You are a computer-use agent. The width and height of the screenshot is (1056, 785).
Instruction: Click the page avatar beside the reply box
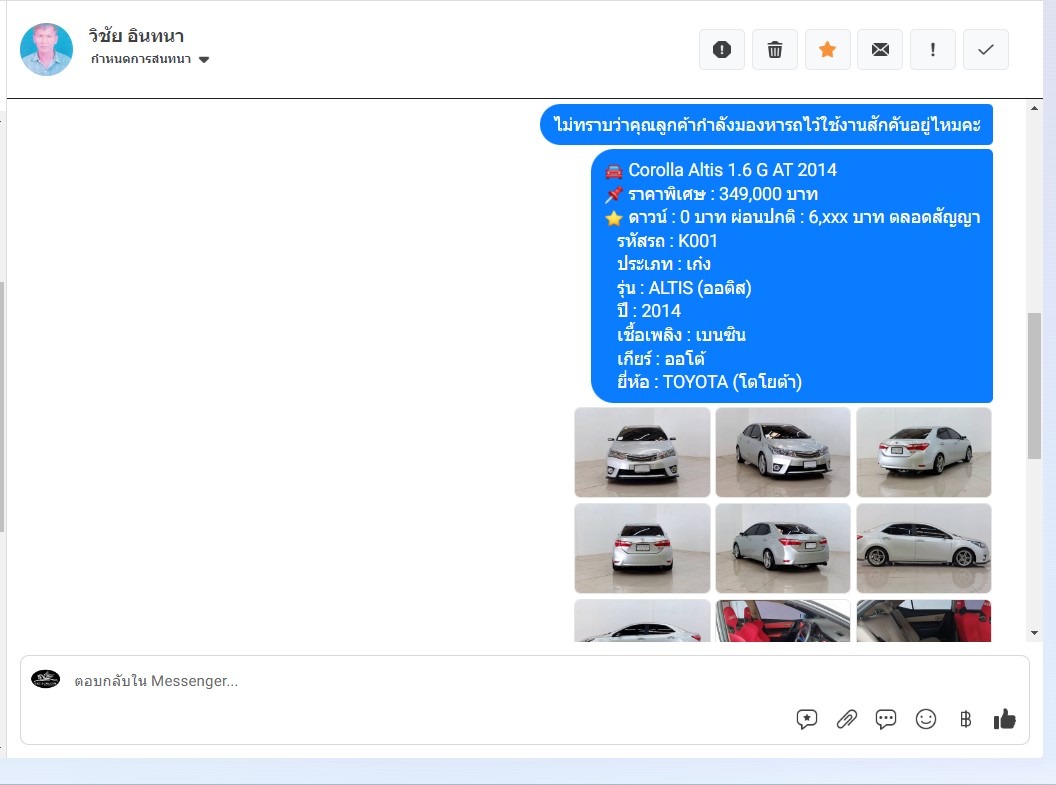click(x=46, y=679)
